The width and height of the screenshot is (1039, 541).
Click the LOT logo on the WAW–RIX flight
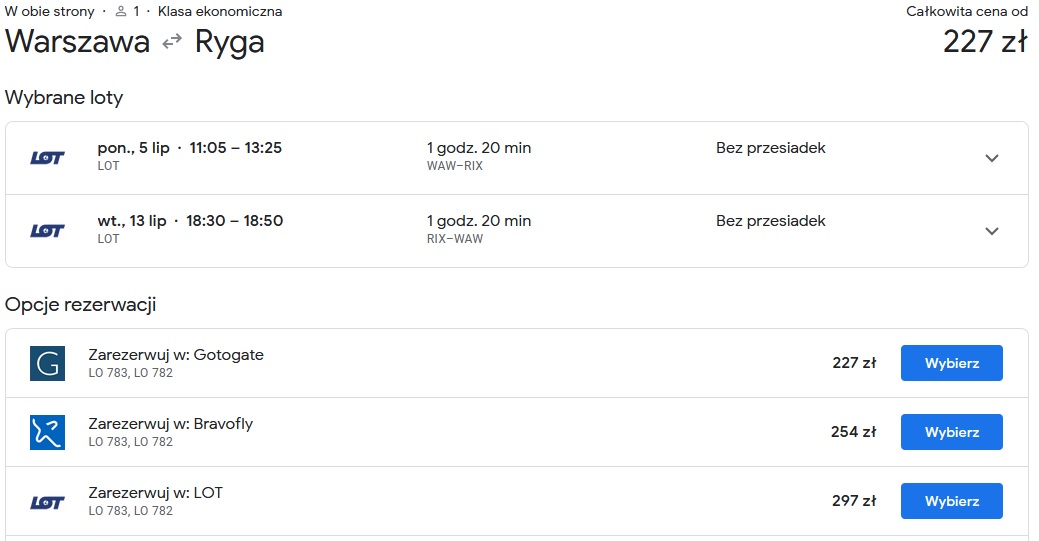47,158
